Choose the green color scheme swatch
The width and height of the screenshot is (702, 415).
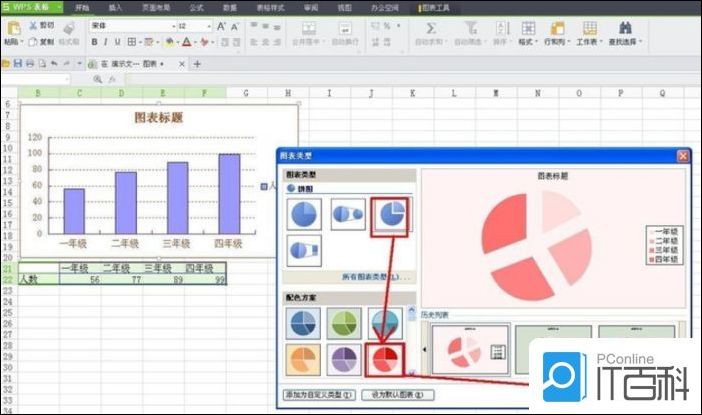click(344, 323)
